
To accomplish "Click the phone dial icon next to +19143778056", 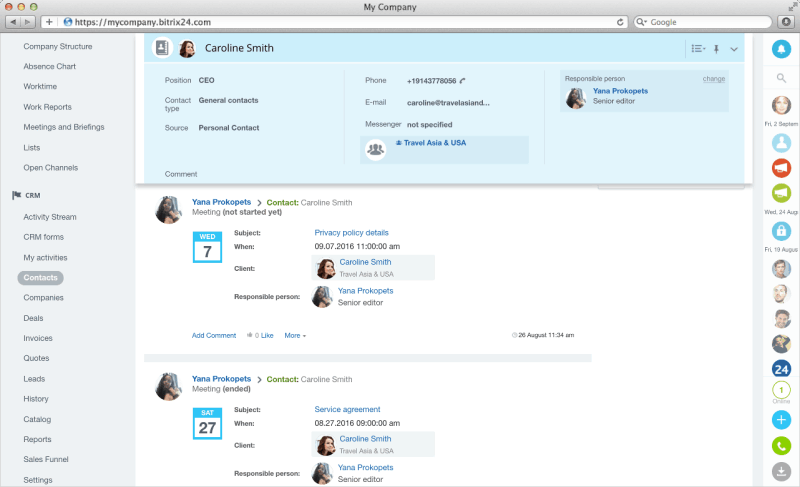I will pyautogui.click(x=462, y=81).
